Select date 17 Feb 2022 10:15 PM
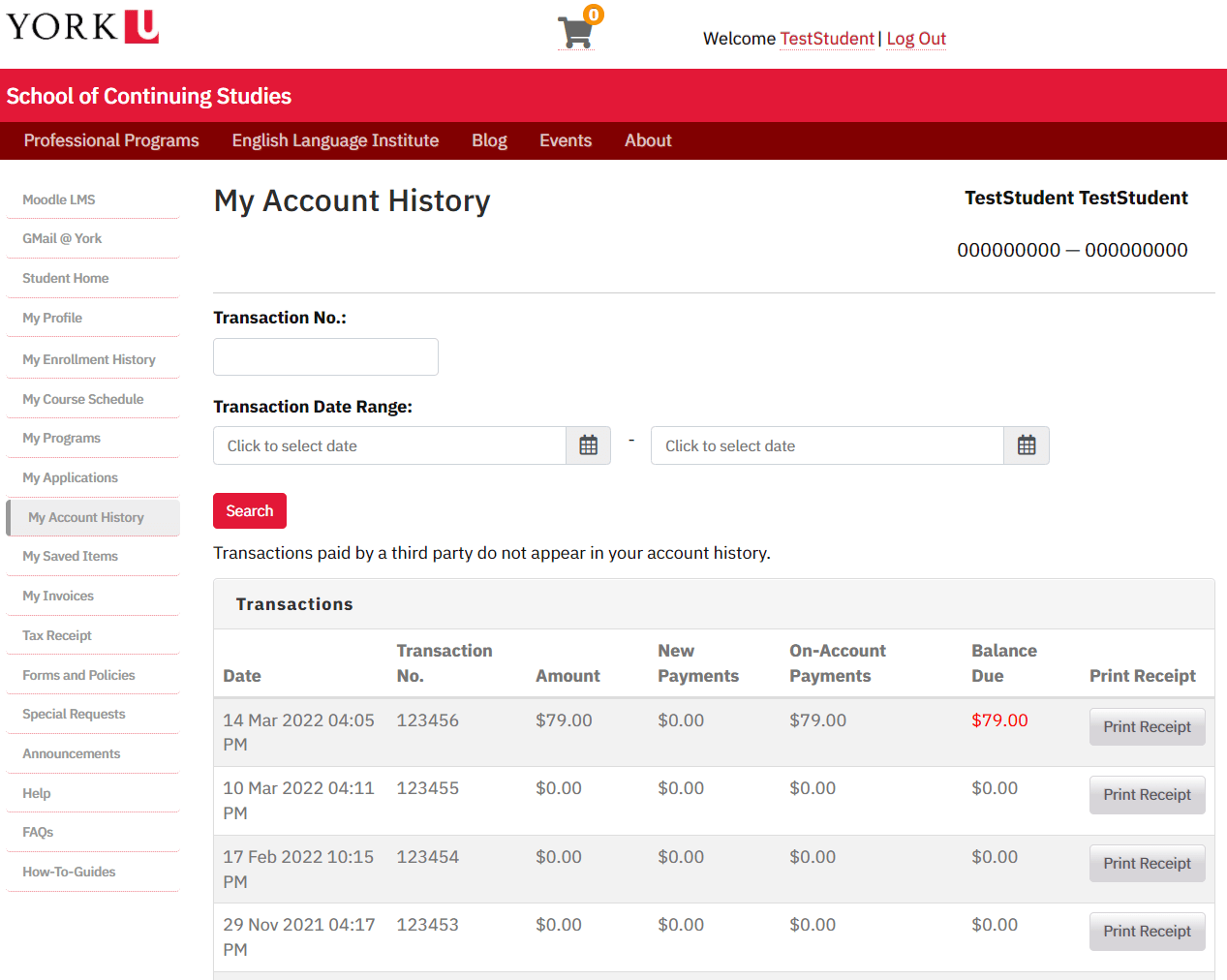This screenshot has height=980, width=1227. tap(298, 870)
